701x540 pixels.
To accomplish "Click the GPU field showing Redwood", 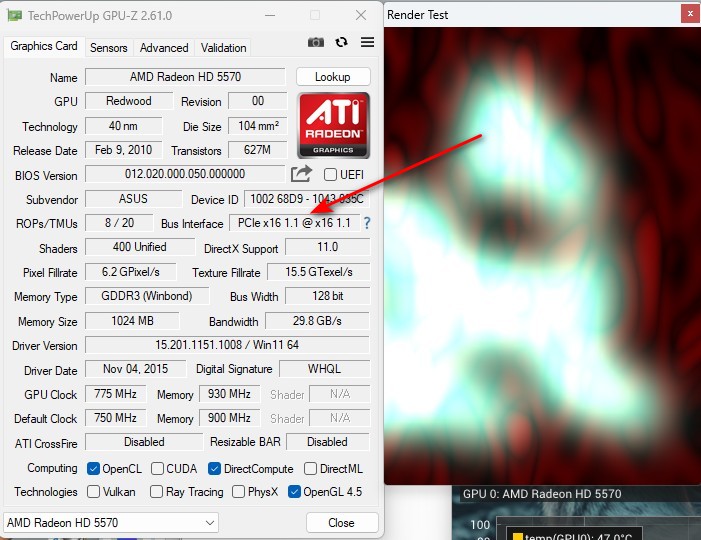I will (129, 101).
